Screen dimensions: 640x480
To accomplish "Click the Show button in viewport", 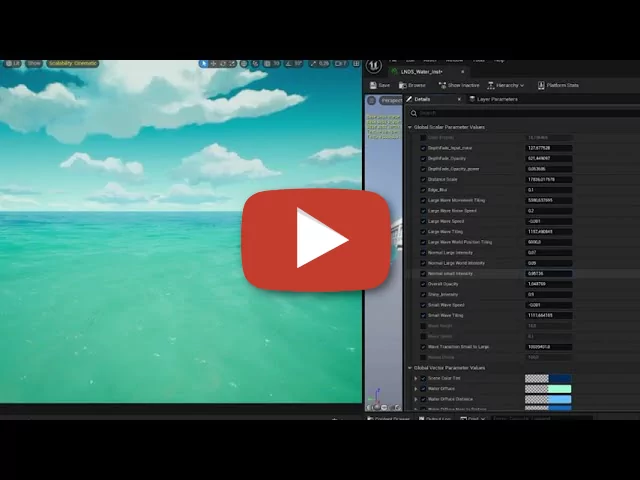I will pos(34,64).
